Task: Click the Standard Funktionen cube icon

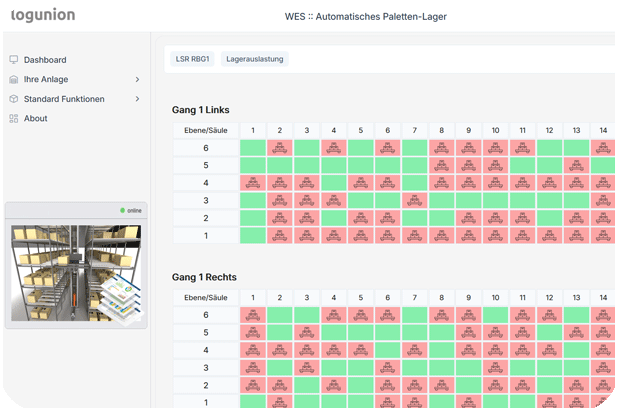Action: click(x=14, y=99)
